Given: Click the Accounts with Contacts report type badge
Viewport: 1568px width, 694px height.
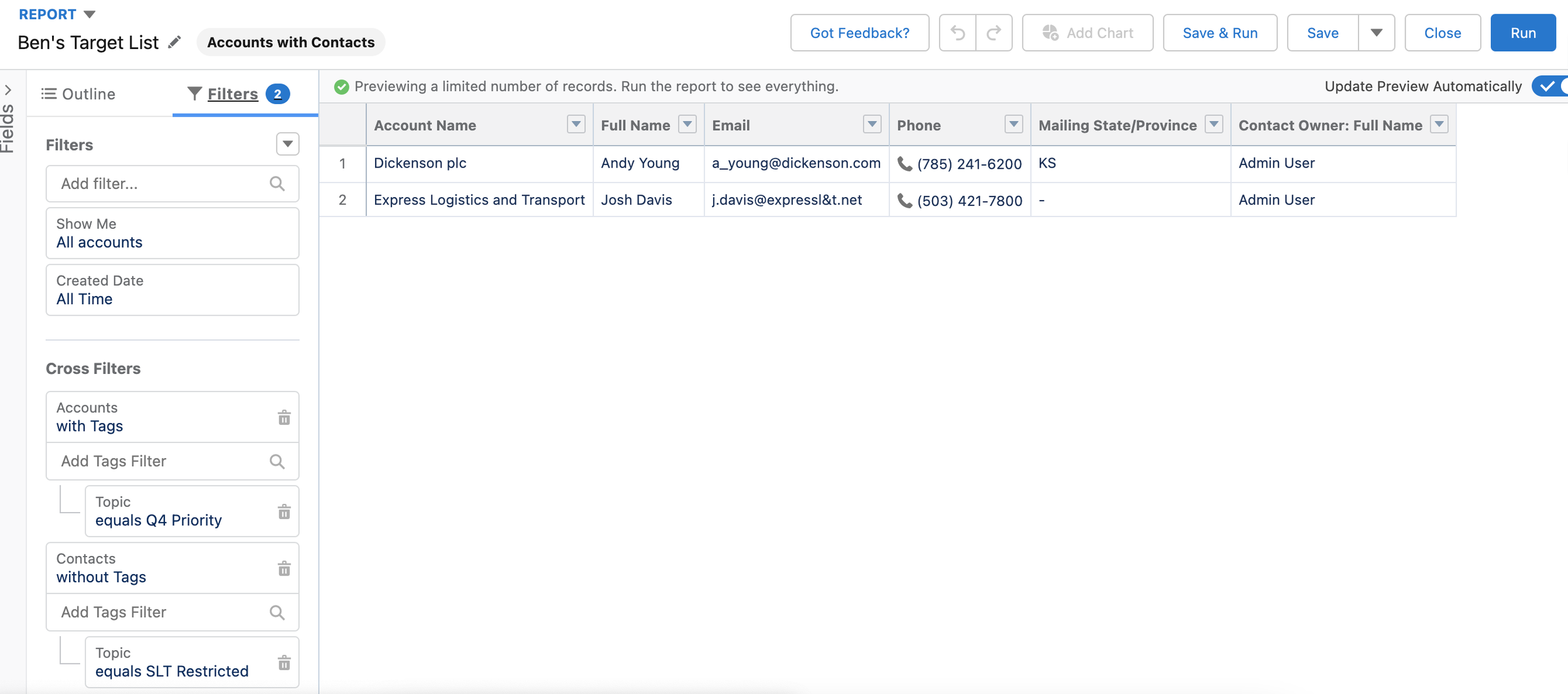Looking at the screenshot, I should 291,42.
